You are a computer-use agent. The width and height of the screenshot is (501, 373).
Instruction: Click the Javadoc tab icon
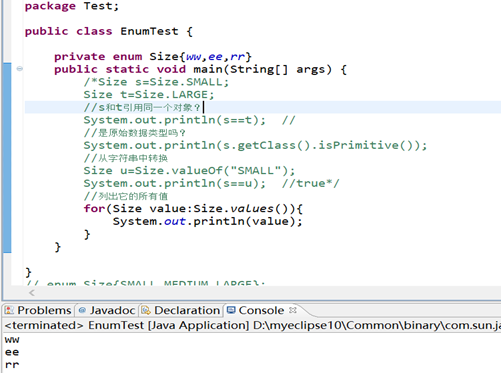tap(82, 310)
